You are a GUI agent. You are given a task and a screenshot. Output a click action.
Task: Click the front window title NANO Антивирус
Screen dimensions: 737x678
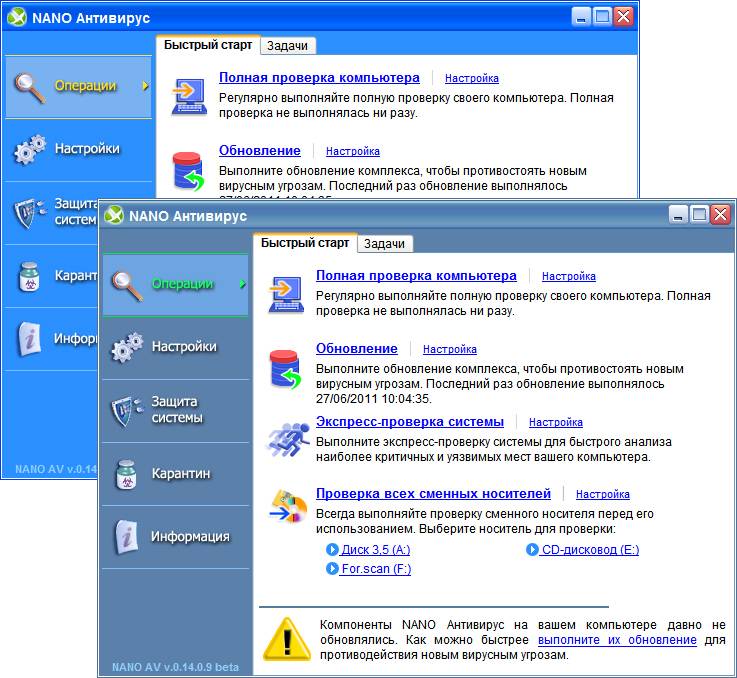[188, 216]
